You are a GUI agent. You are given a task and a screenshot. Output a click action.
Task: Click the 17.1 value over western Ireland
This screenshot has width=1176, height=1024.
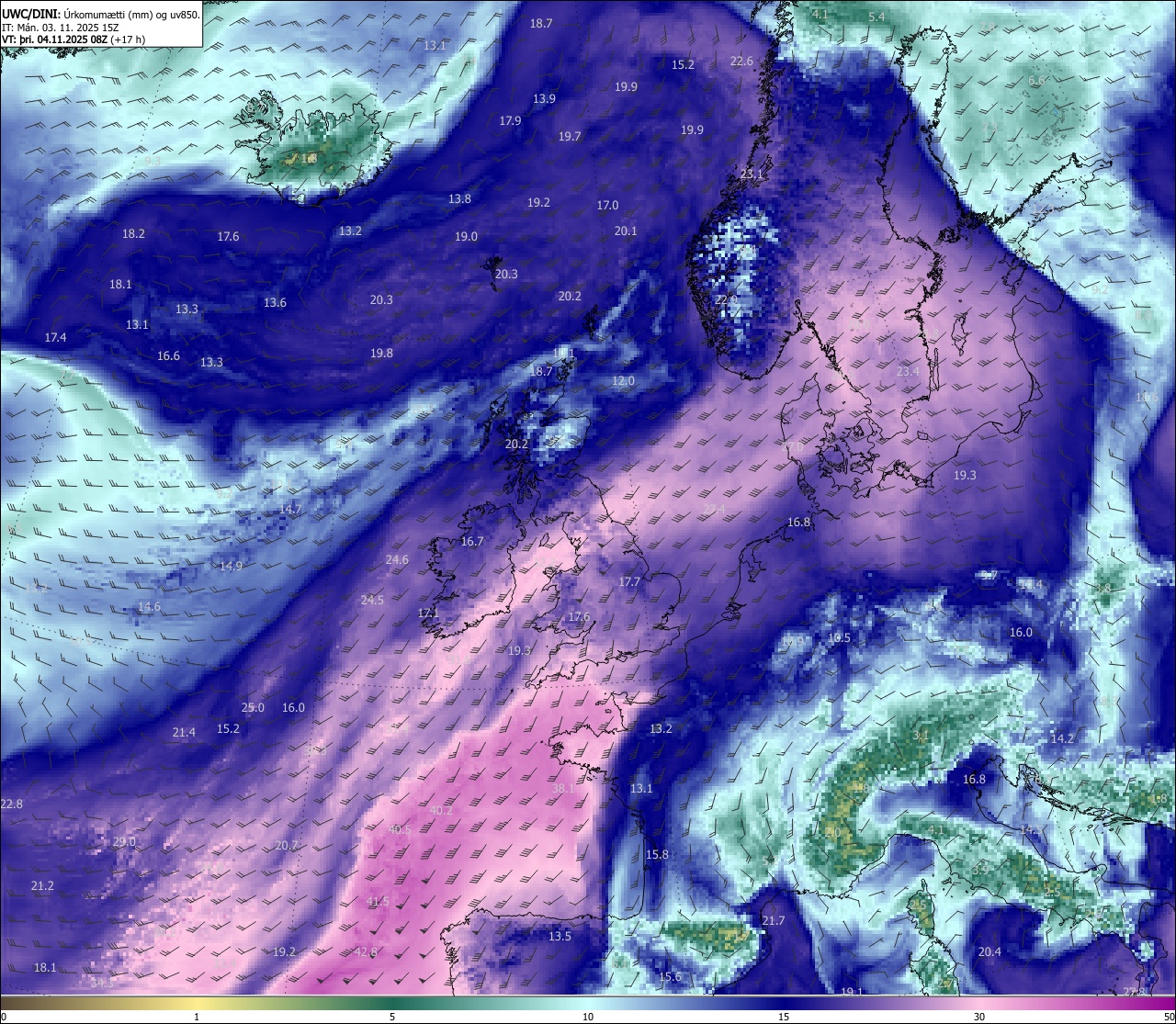[x=428, y=613]
